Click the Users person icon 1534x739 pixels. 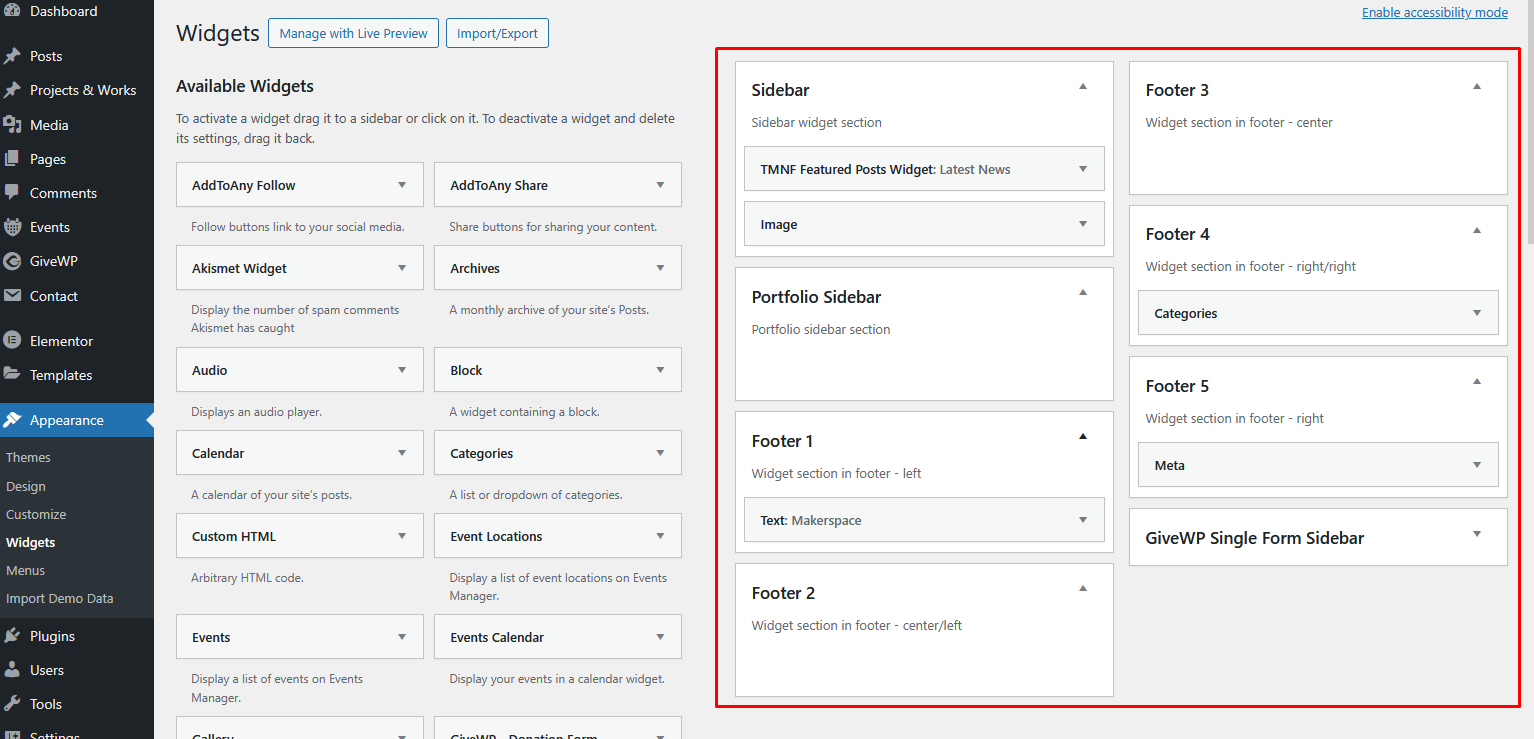12,670
